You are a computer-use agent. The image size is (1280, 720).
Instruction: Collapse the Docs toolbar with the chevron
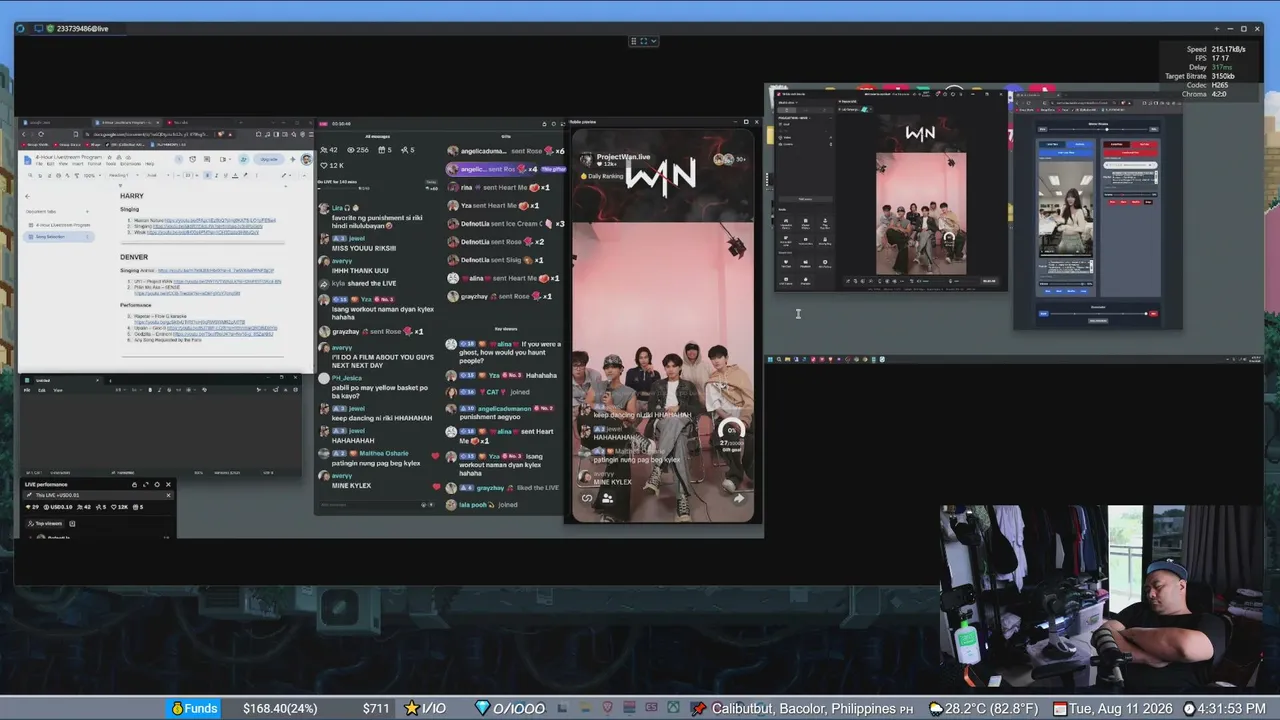point(304,176)
